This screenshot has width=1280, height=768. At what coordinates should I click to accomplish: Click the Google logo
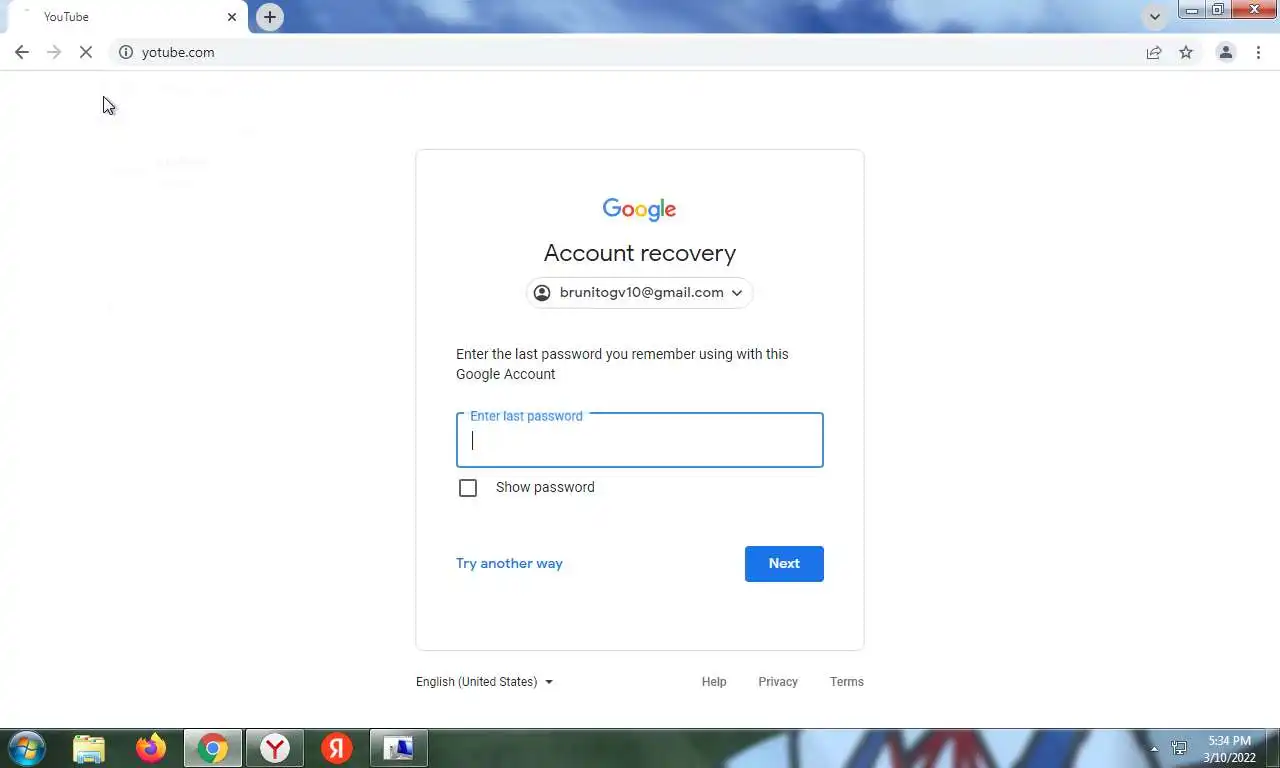(x=640, y=209)
